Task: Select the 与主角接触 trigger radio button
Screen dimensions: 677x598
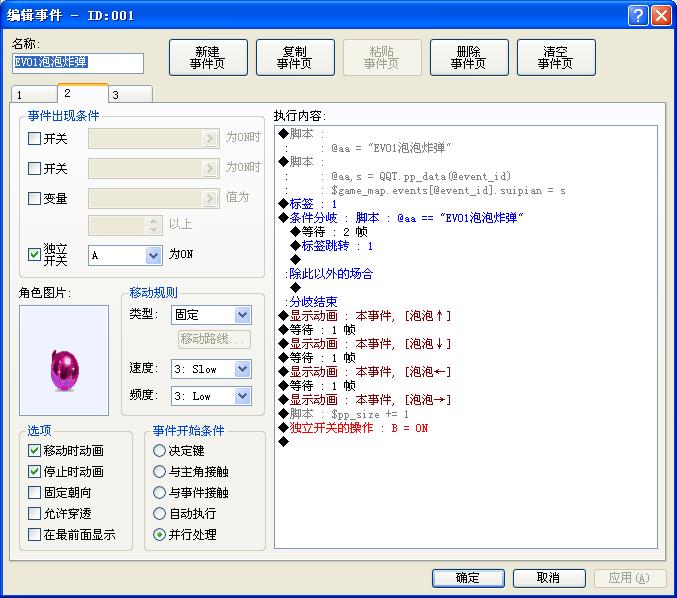Action: (x=159, y=471)
